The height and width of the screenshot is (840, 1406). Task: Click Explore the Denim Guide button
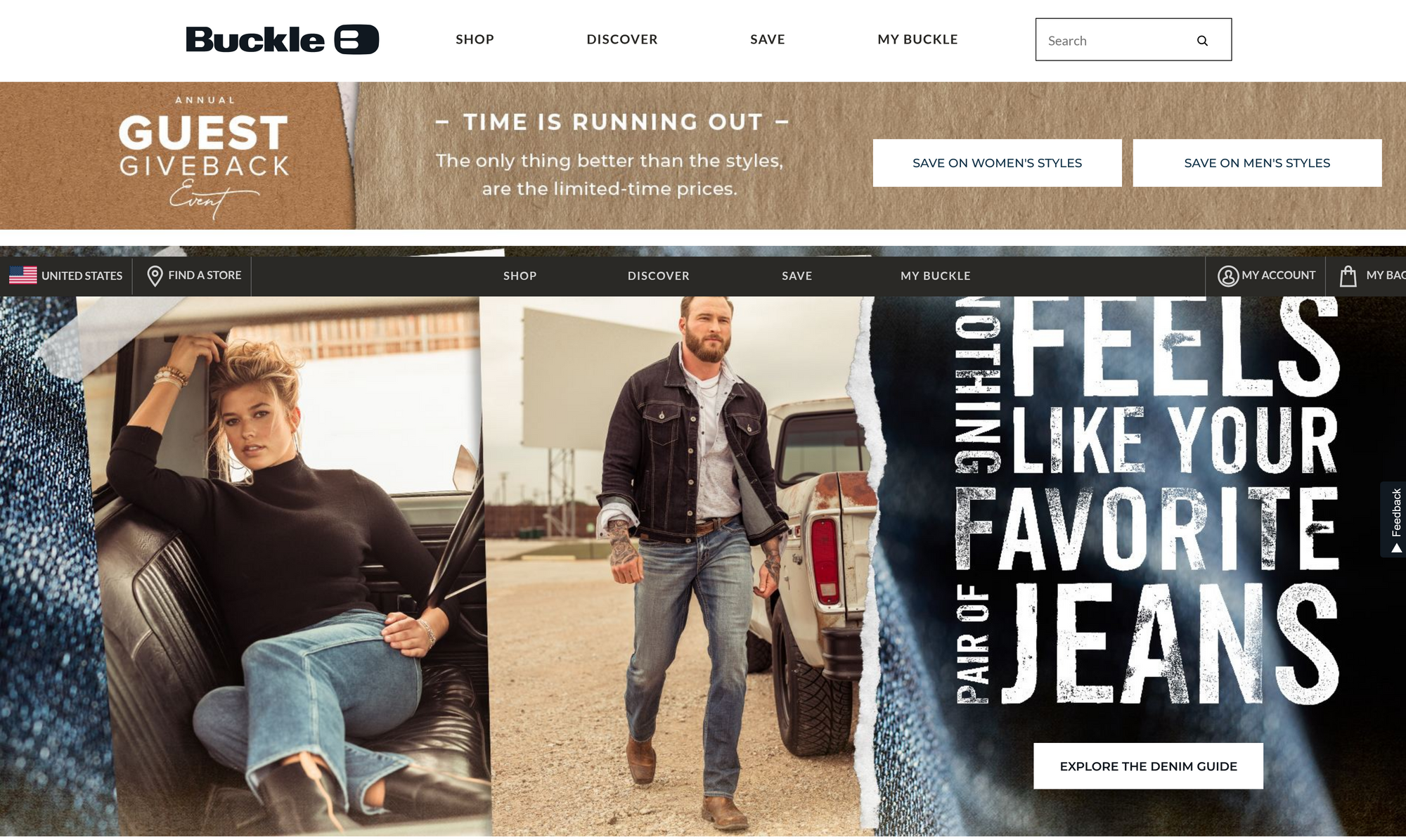tap(1148, 765)
